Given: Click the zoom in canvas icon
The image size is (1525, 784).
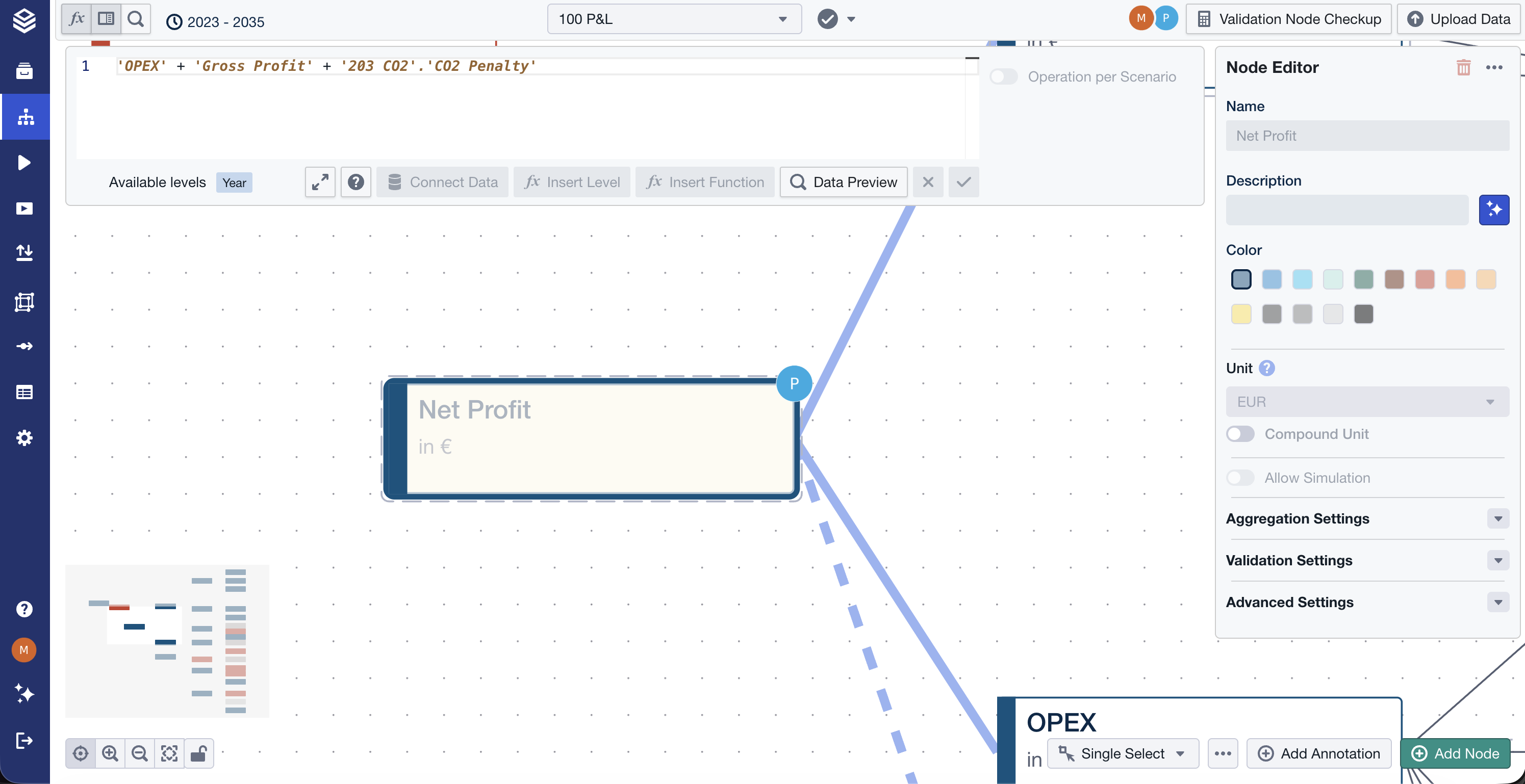Looking at the screenshot, I should click(x=110, y=753).
